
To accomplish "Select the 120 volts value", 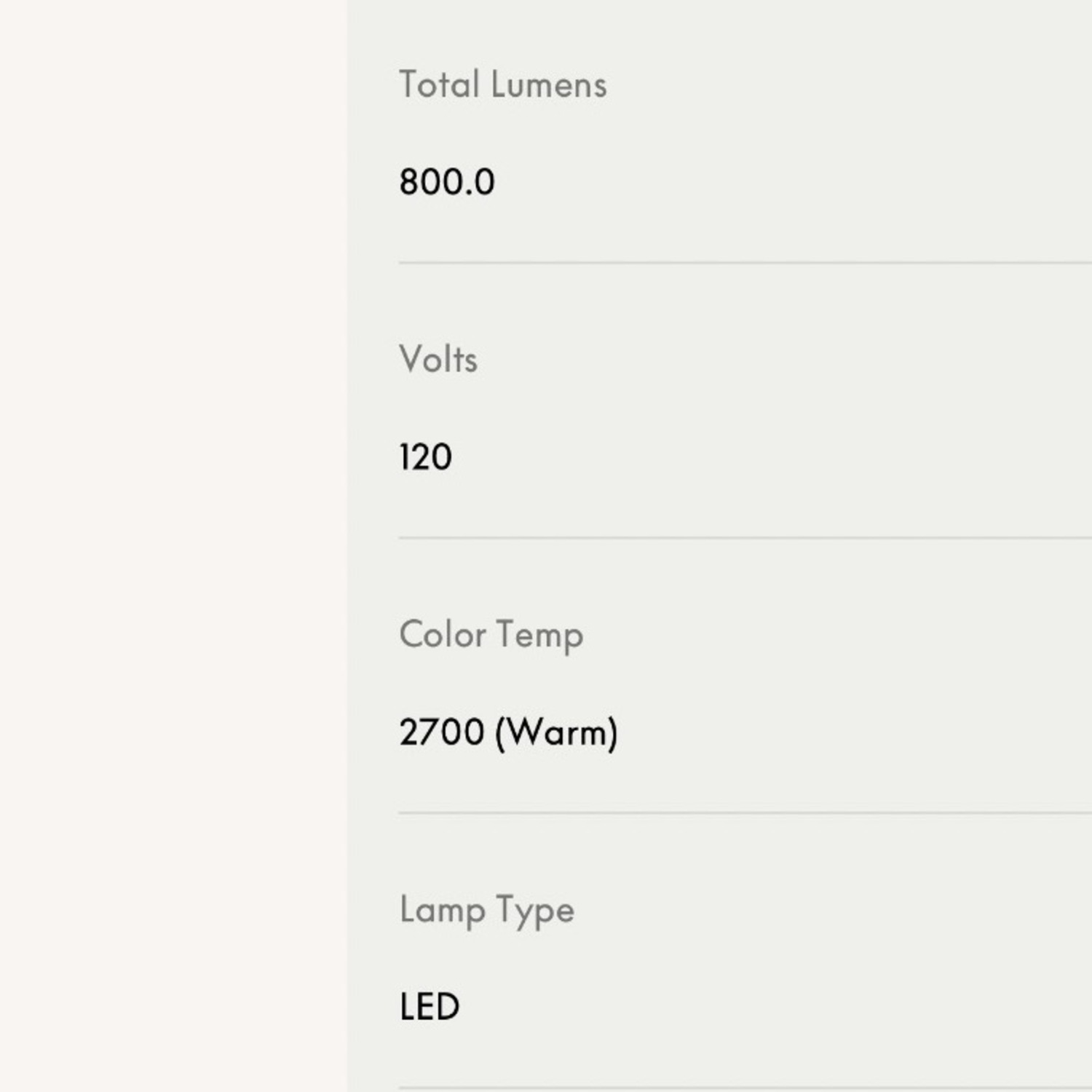I will (x=426, y=457).
